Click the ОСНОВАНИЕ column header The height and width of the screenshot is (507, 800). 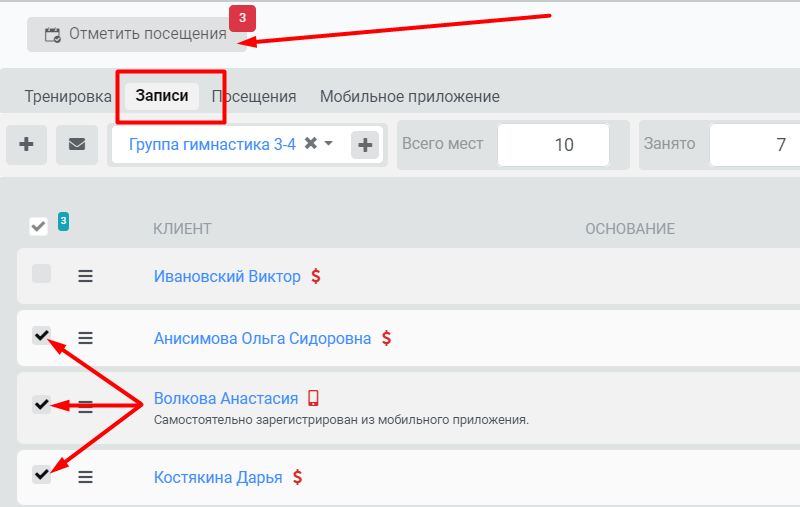click(x=630, y=229)
